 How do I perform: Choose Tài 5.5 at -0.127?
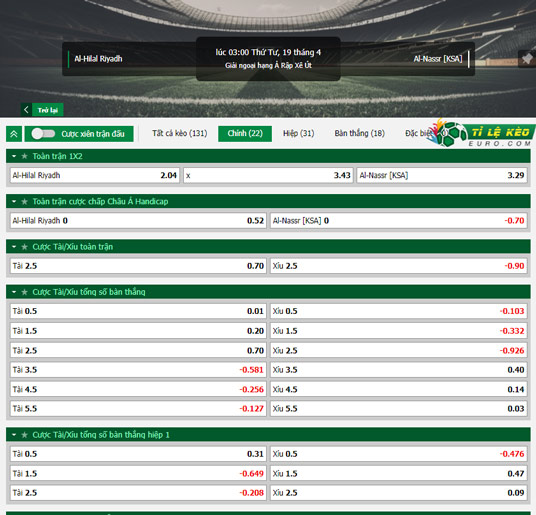pyautogui.click(x=138, y=408)
